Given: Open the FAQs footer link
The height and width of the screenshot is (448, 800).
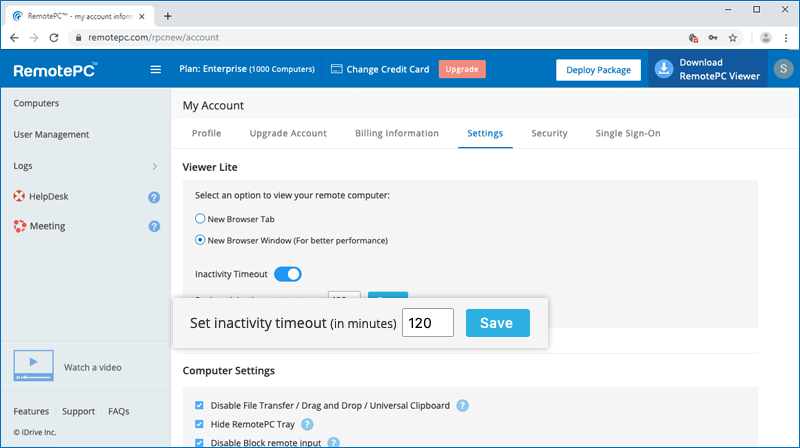Looking at the screenshot, I should tap(118, 411).
